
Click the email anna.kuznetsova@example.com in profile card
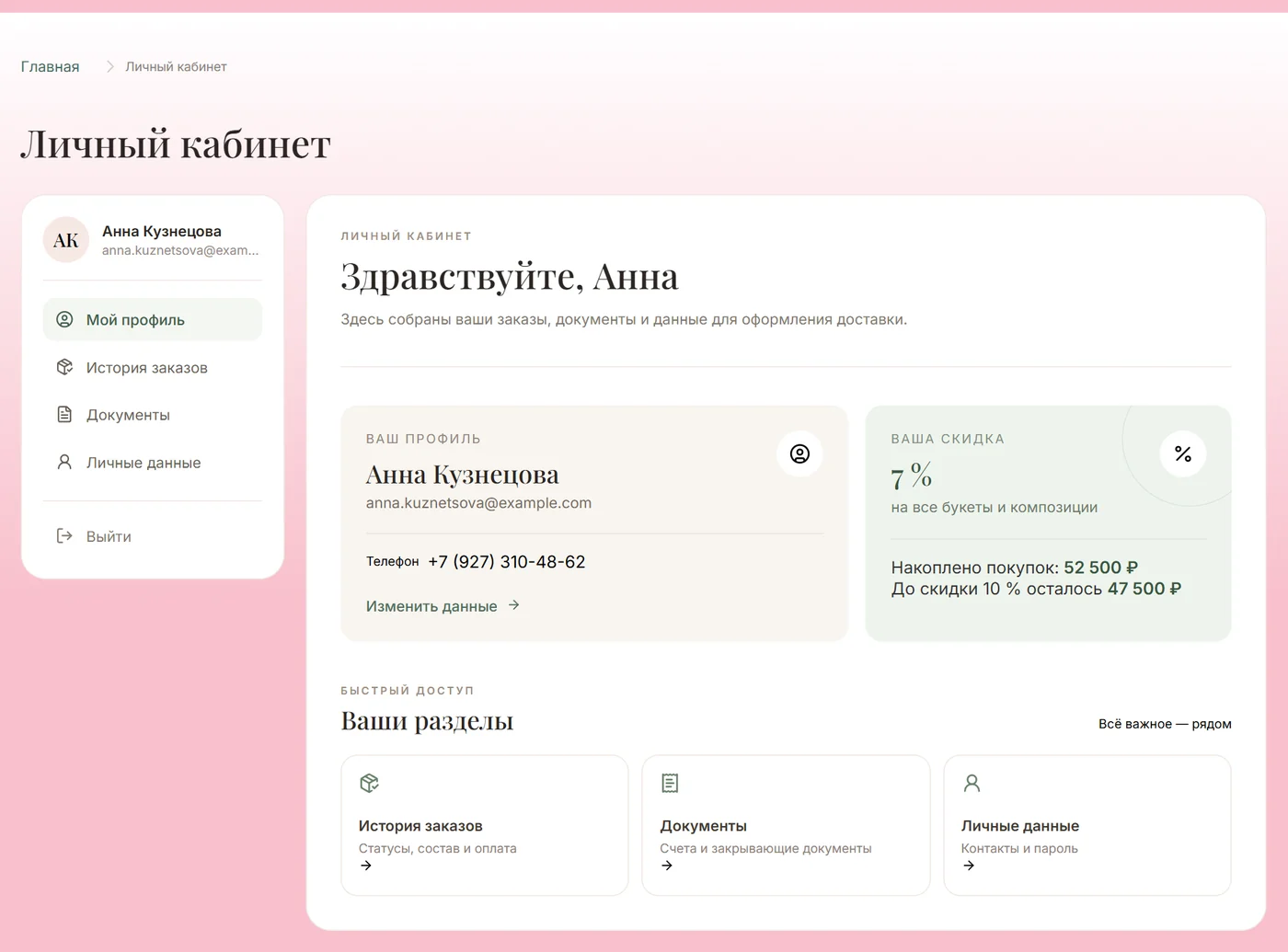[x=478, y=503]
